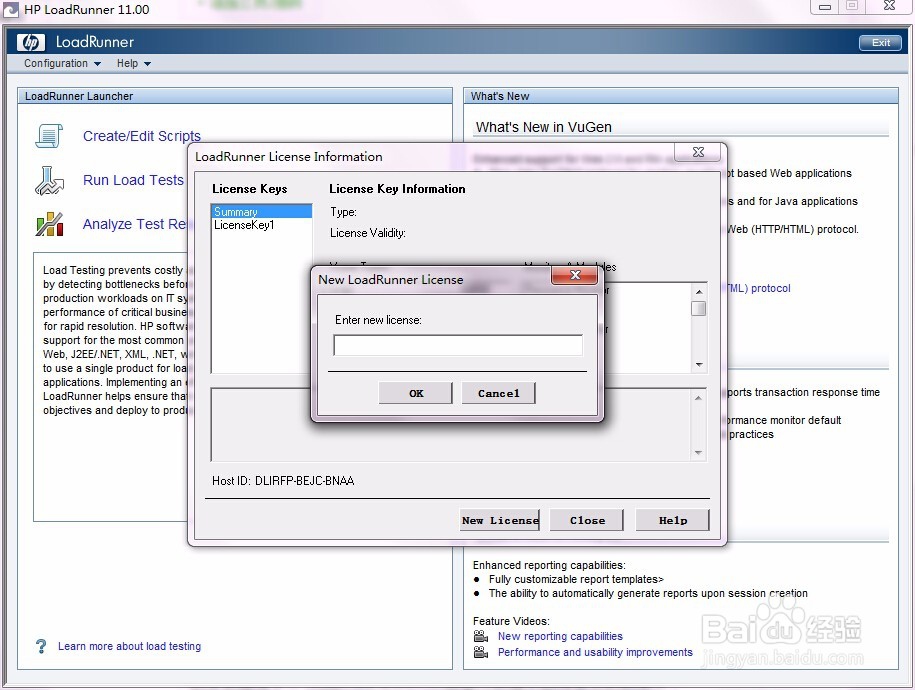915x690 pixels.
Task: Expand the Help menu dropdown arrow
Action: click(147, 64)
